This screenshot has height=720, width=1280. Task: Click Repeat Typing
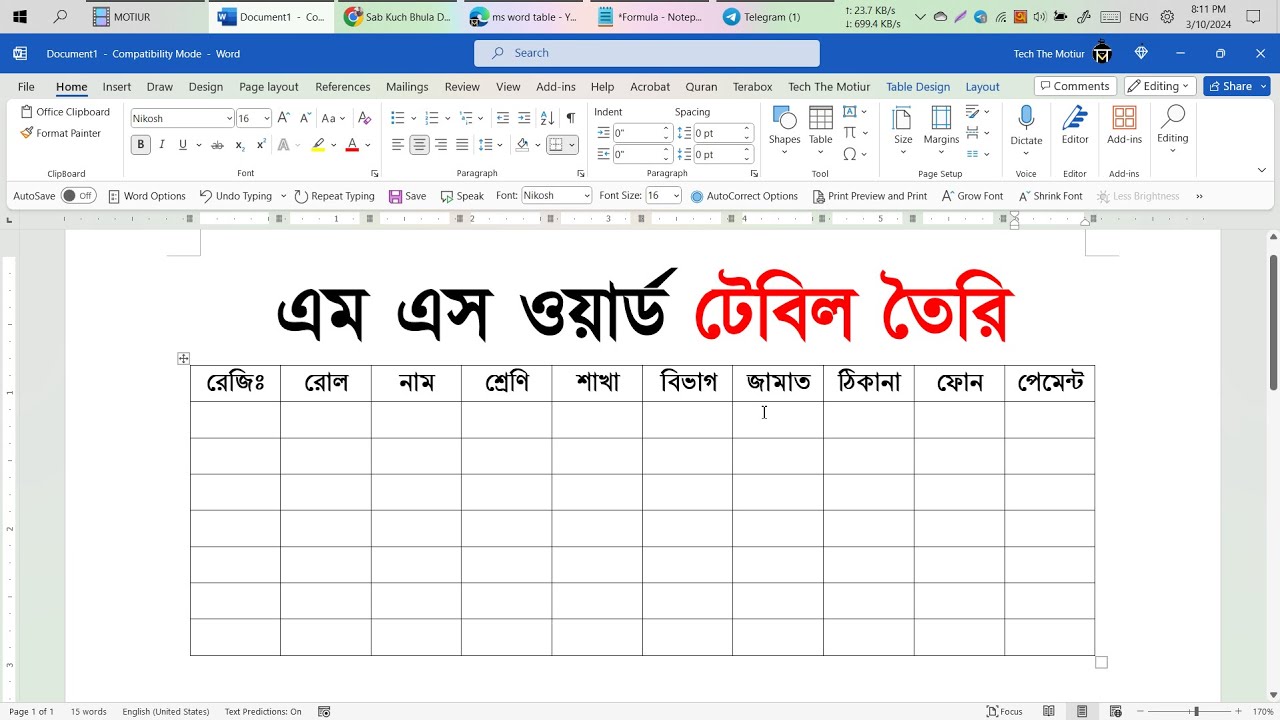click(x=334, y=196)
